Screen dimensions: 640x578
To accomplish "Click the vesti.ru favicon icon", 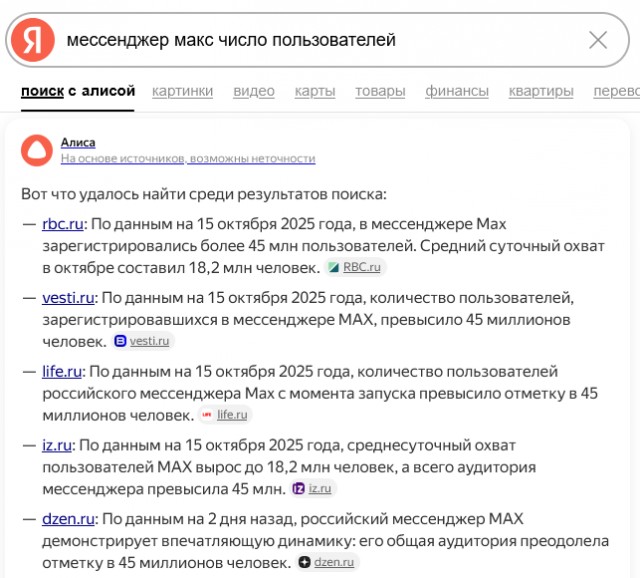I will [120, 341].
